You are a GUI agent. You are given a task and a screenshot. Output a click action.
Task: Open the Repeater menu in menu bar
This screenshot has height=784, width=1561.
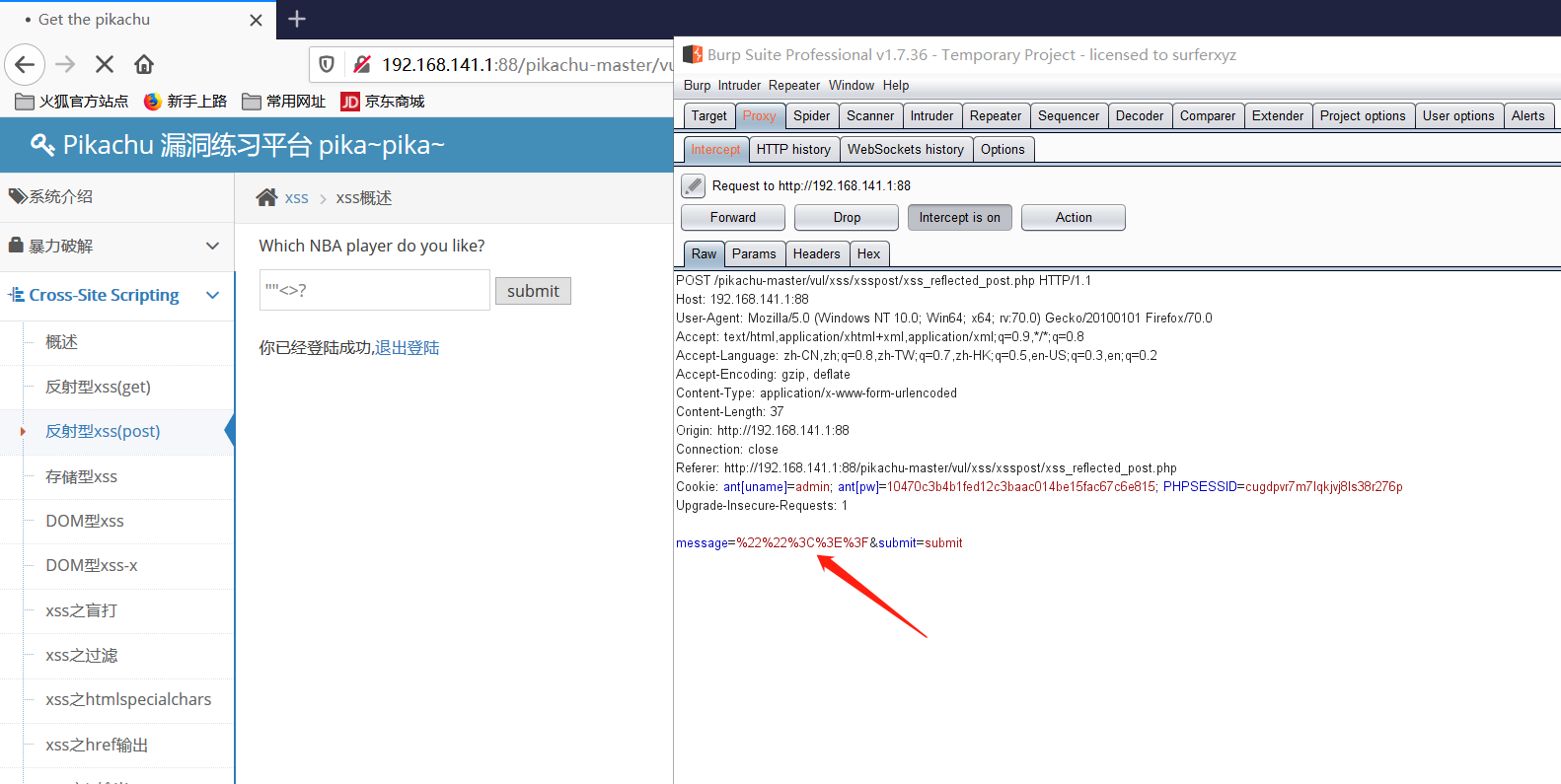[794, 86]
